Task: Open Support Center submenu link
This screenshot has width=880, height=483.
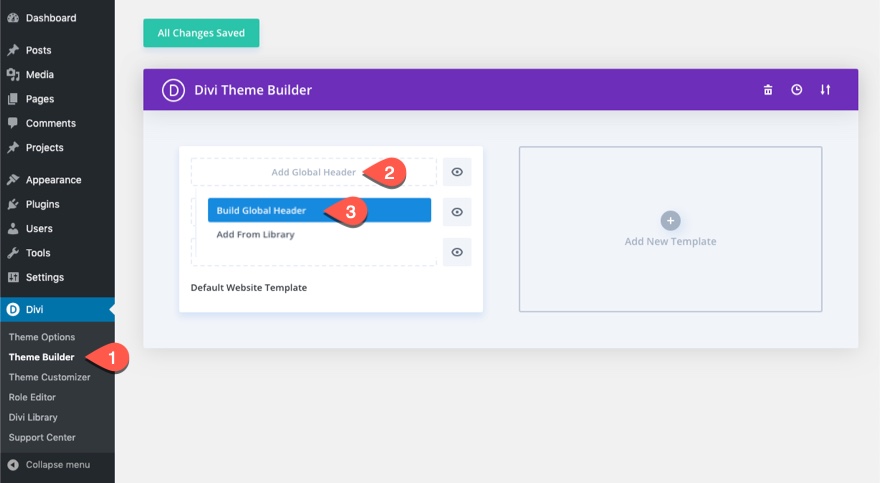Action: pos(42,437)
